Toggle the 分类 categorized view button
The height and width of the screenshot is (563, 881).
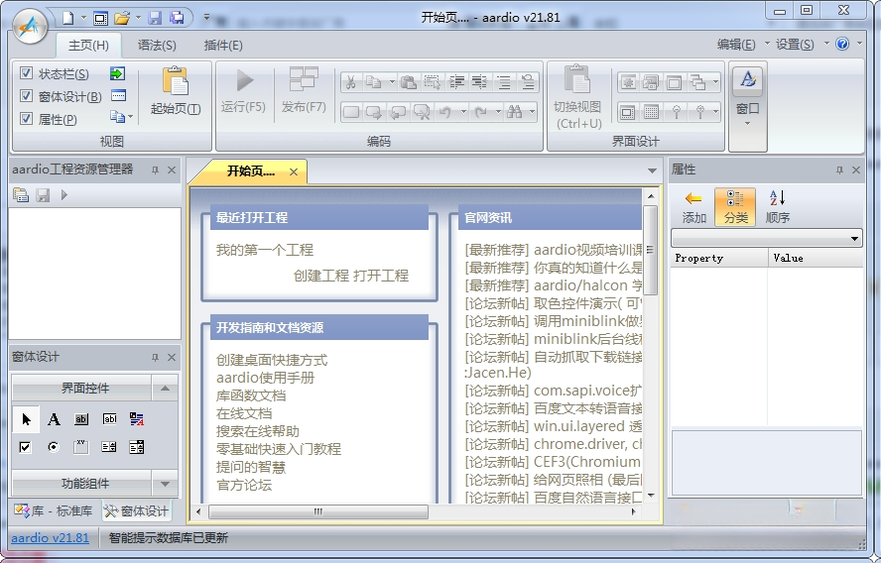click(x=735, y=207)
